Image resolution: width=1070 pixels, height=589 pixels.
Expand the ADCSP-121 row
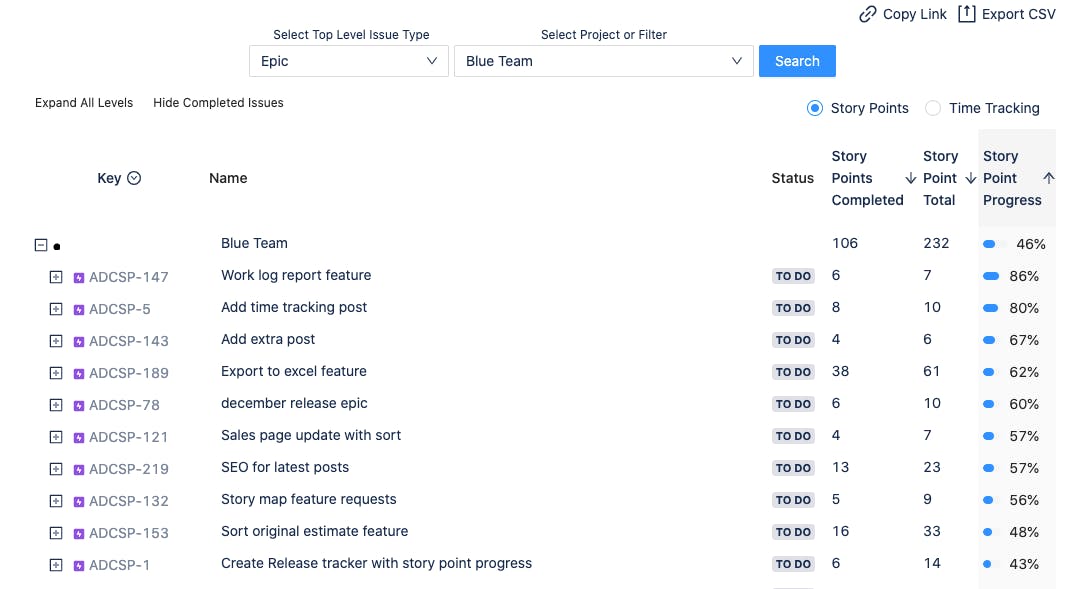click(56, 437)
